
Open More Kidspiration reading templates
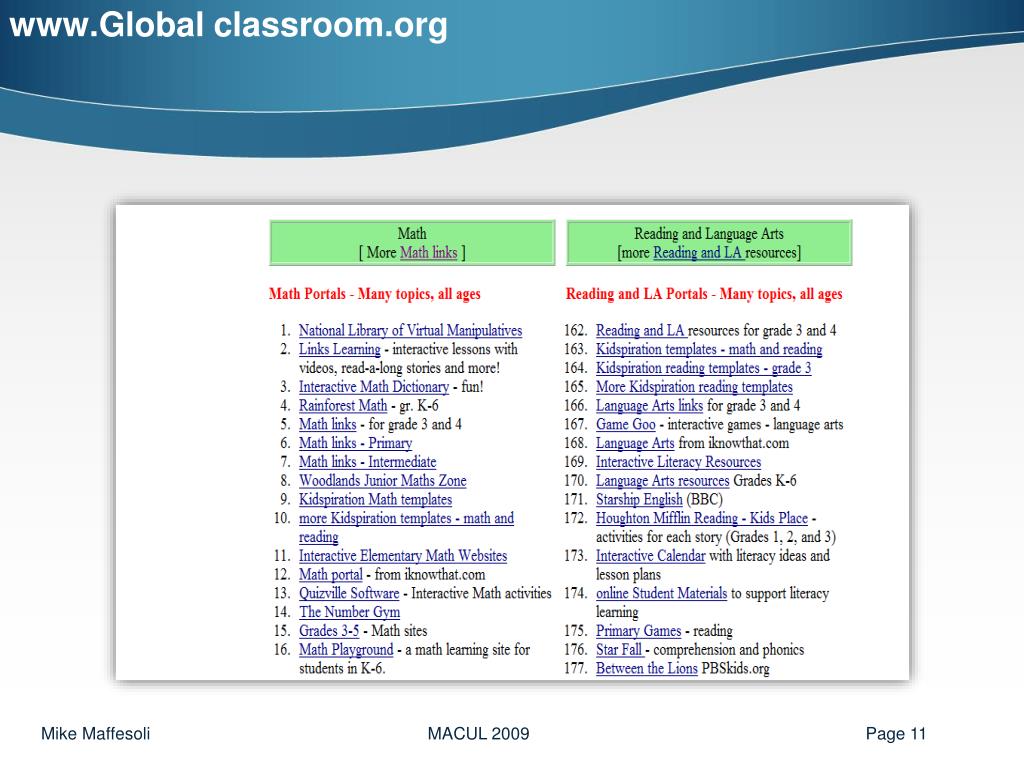(694, 387)
